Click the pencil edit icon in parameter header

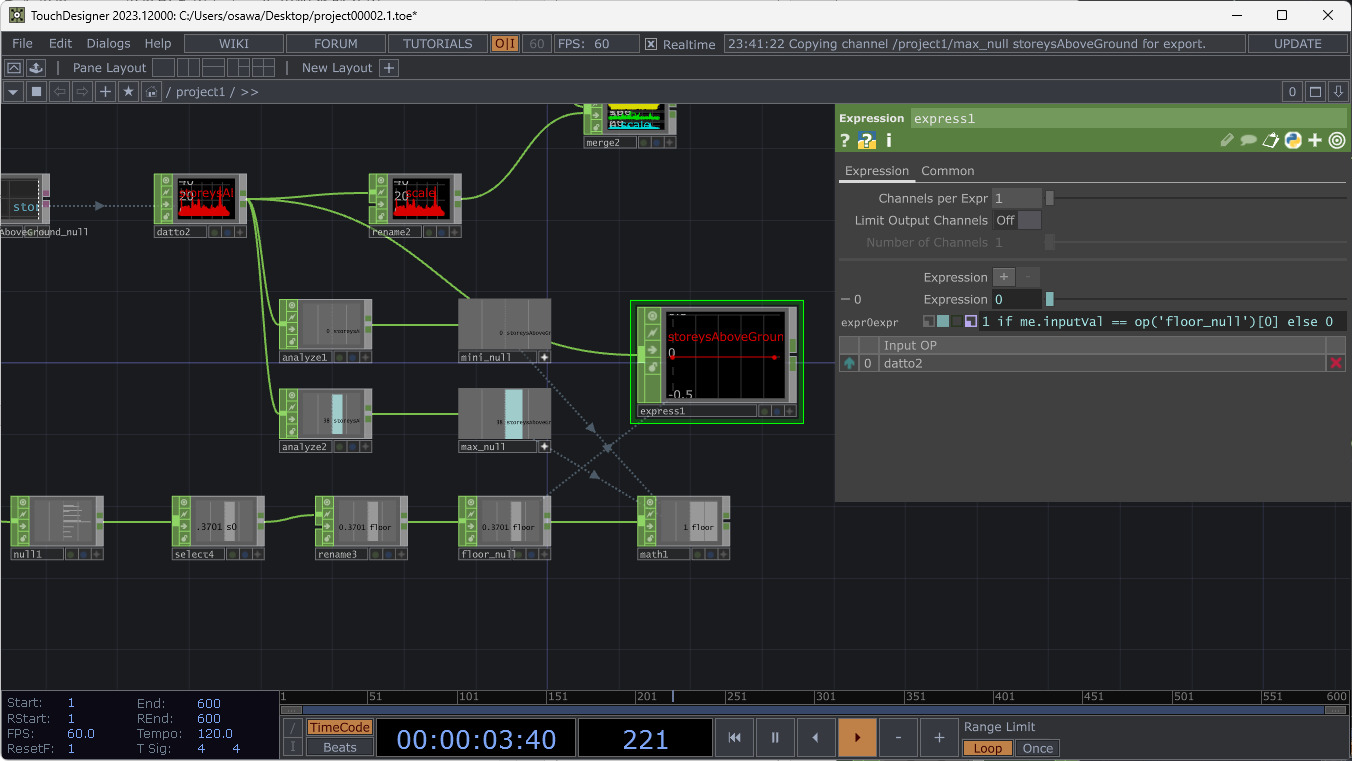[x=1227, y=141]
